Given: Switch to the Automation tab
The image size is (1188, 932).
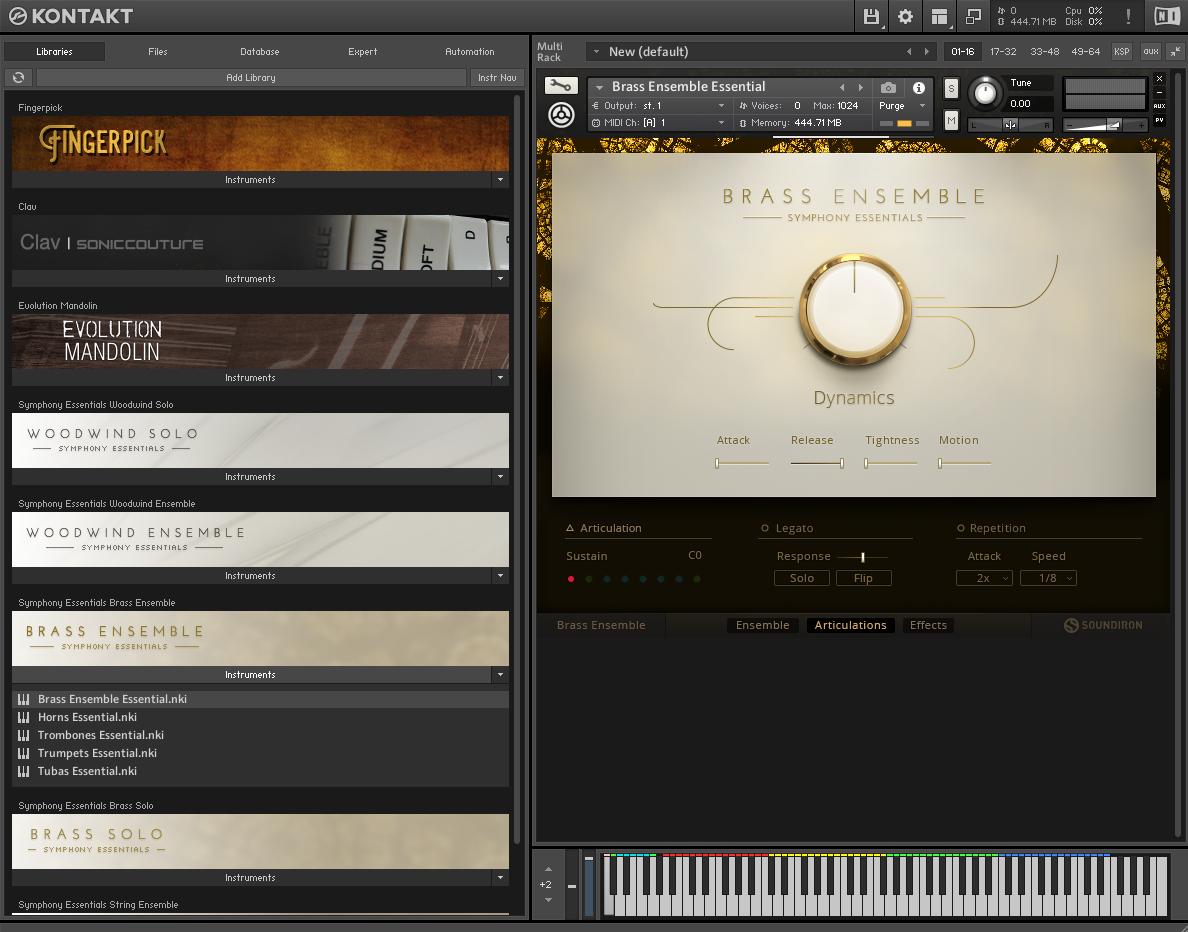Looking at the screenshot, I should tap(470, 52).
